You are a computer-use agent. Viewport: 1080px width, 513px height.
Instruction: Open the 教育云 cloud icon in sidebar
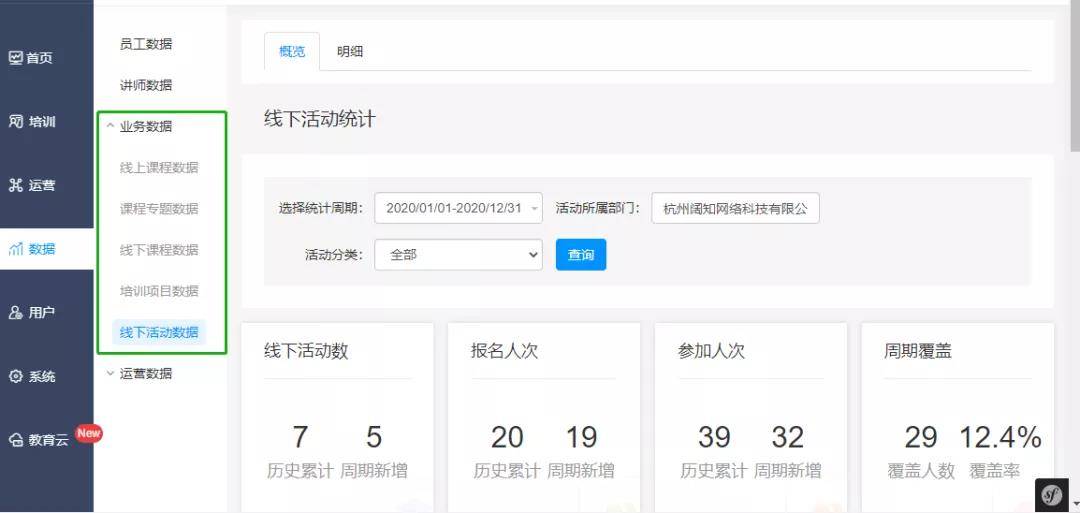click(16, 440)
